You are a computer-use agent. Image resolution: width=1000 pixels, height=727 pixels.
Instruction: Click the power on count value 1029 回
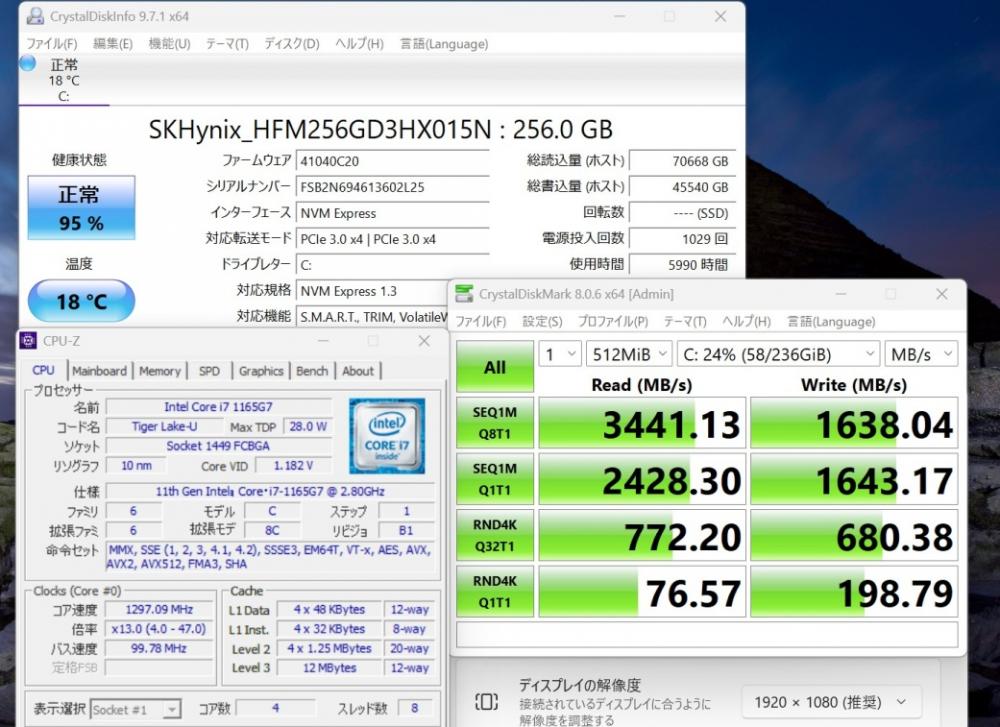pyautogui.click(x=682, y=239)
